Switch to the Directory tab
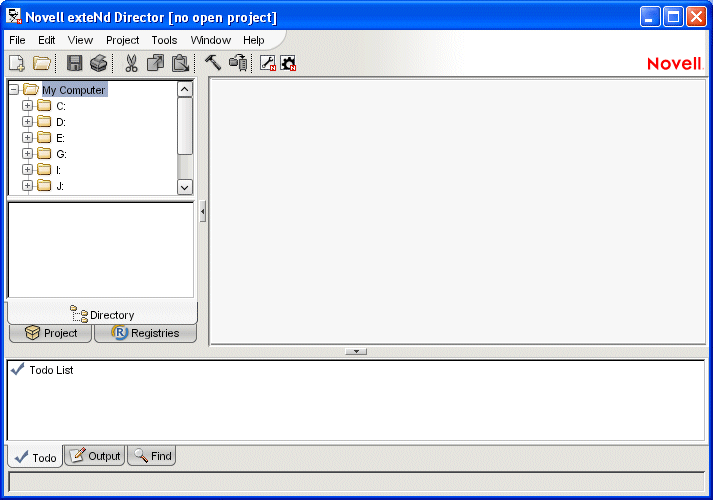Viewport: 713px width, 500px height. click(x=102, y=314)
